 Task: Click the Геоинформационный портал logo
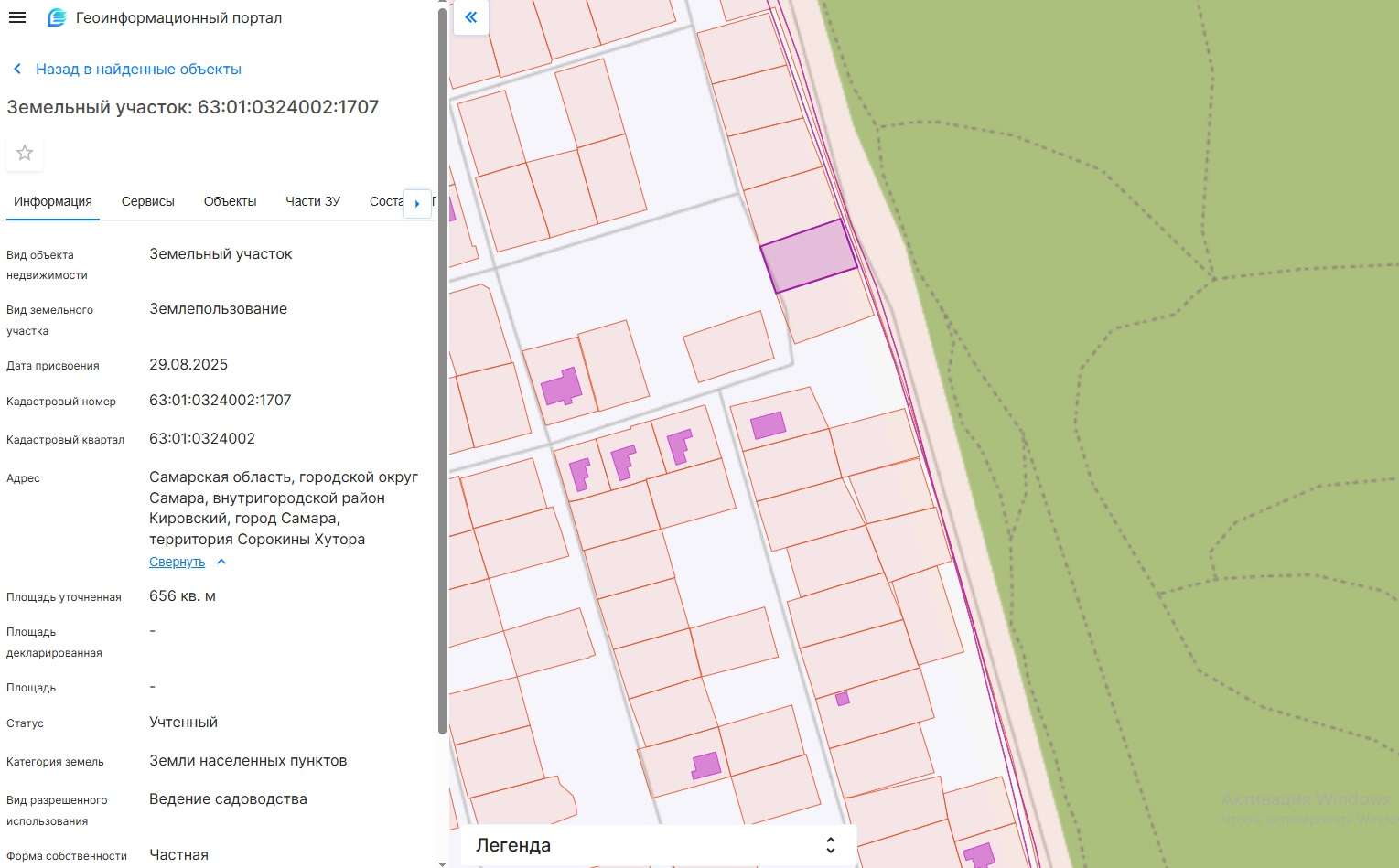tap(57, 17)
